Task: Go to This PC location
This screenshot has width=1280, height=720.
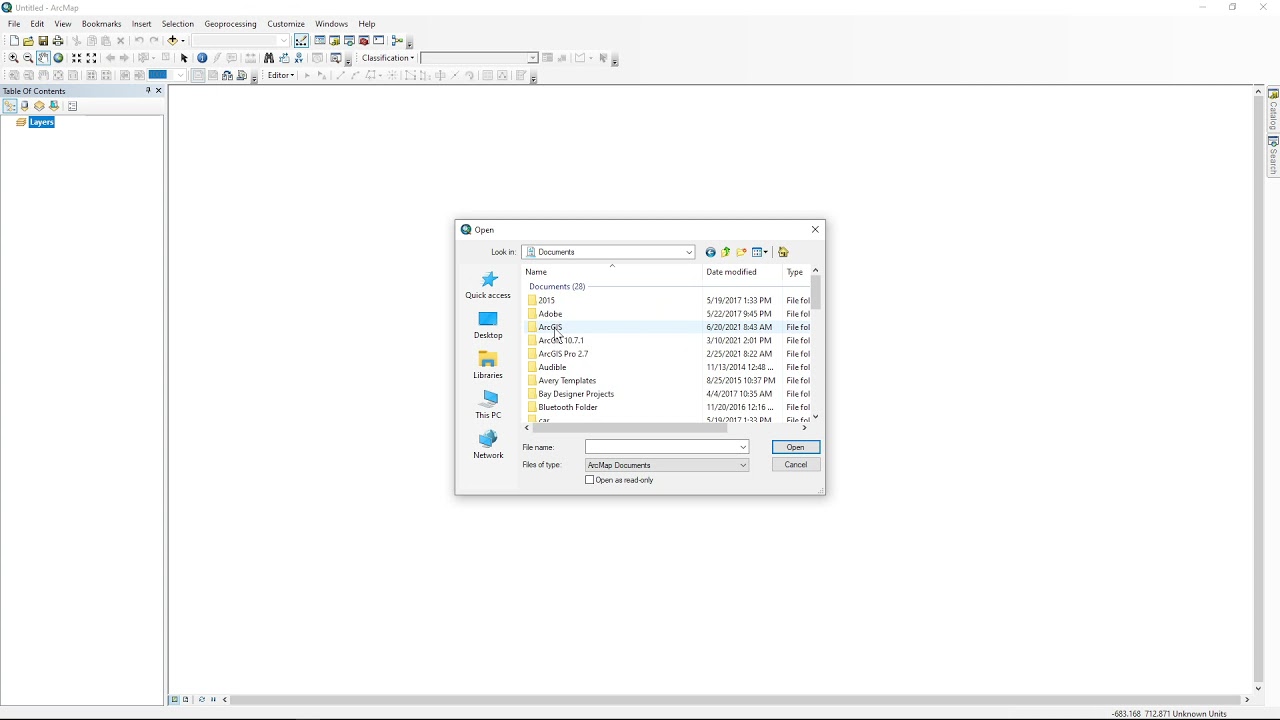Action: 488,405
